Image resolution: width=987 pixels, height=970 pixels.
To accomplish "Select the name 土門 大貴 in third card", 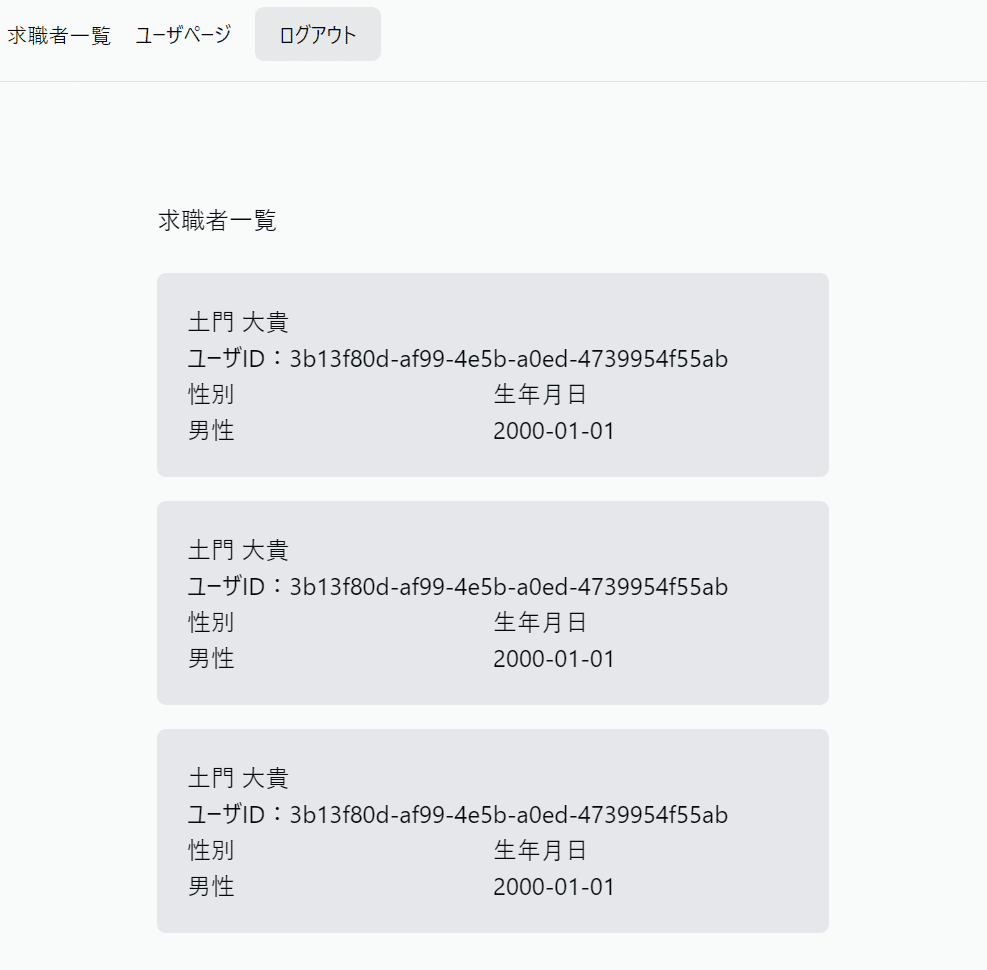I will tap(238, 779).
